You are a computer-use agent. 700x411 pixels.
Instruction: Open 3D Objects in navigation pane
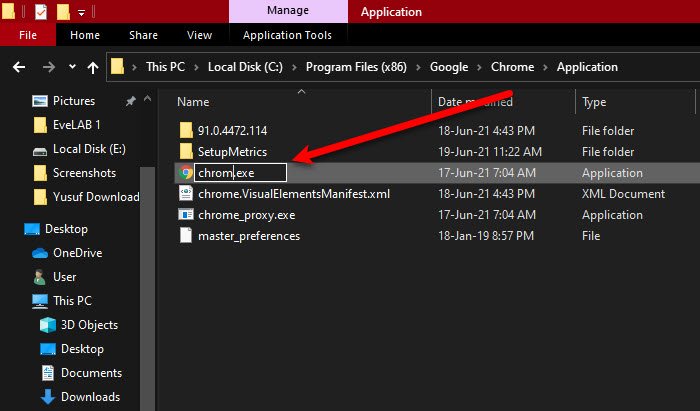(x=89, y=325)
